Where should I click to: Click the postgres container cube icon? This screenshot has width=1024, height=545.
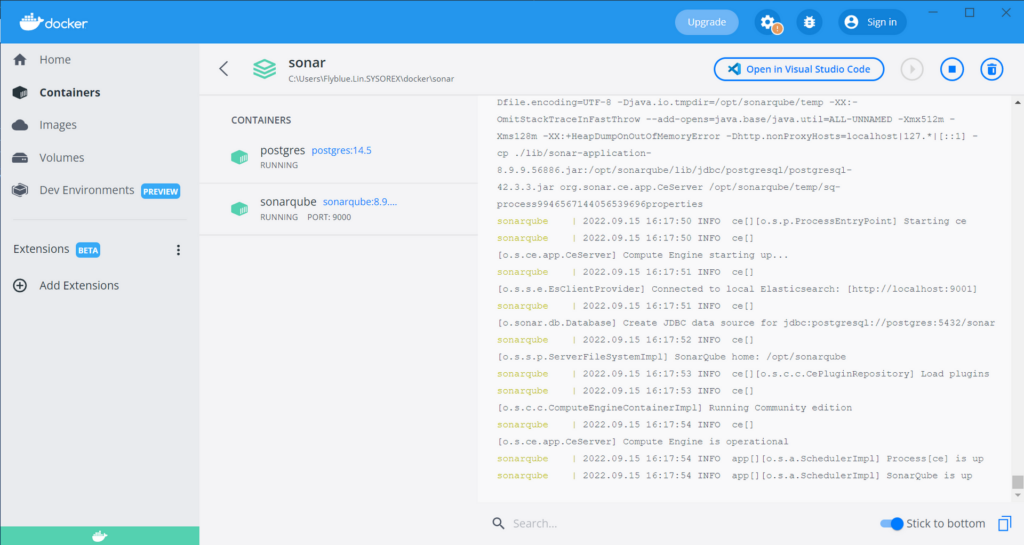click(240, 157)
